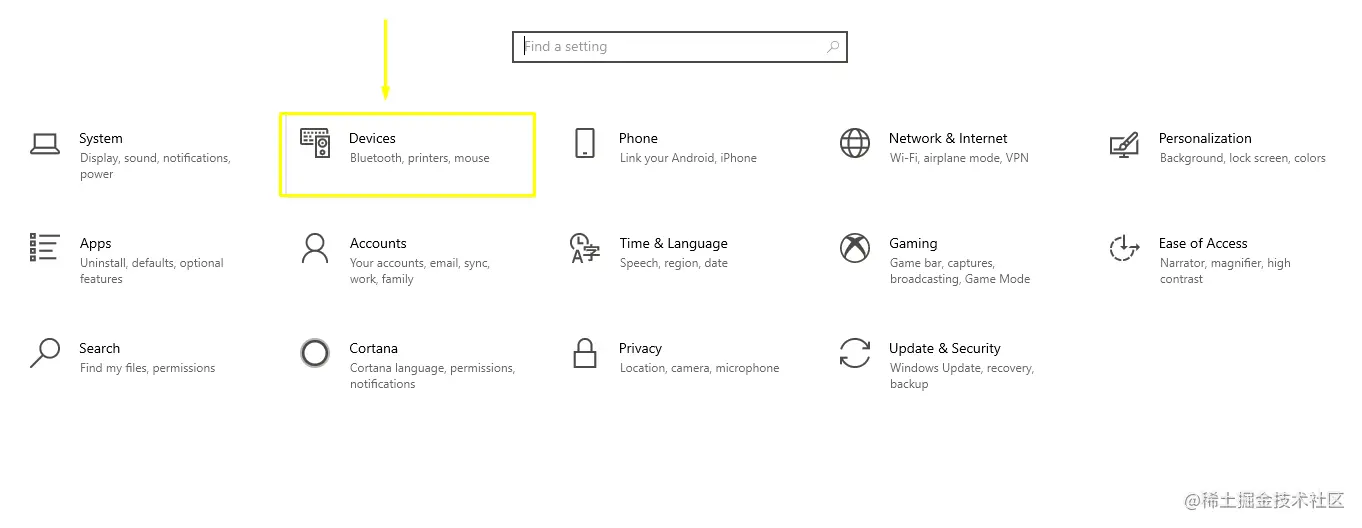Open Phone settings title
Viewport: 1362px width, 528px height.
click(x=638, y=138)
